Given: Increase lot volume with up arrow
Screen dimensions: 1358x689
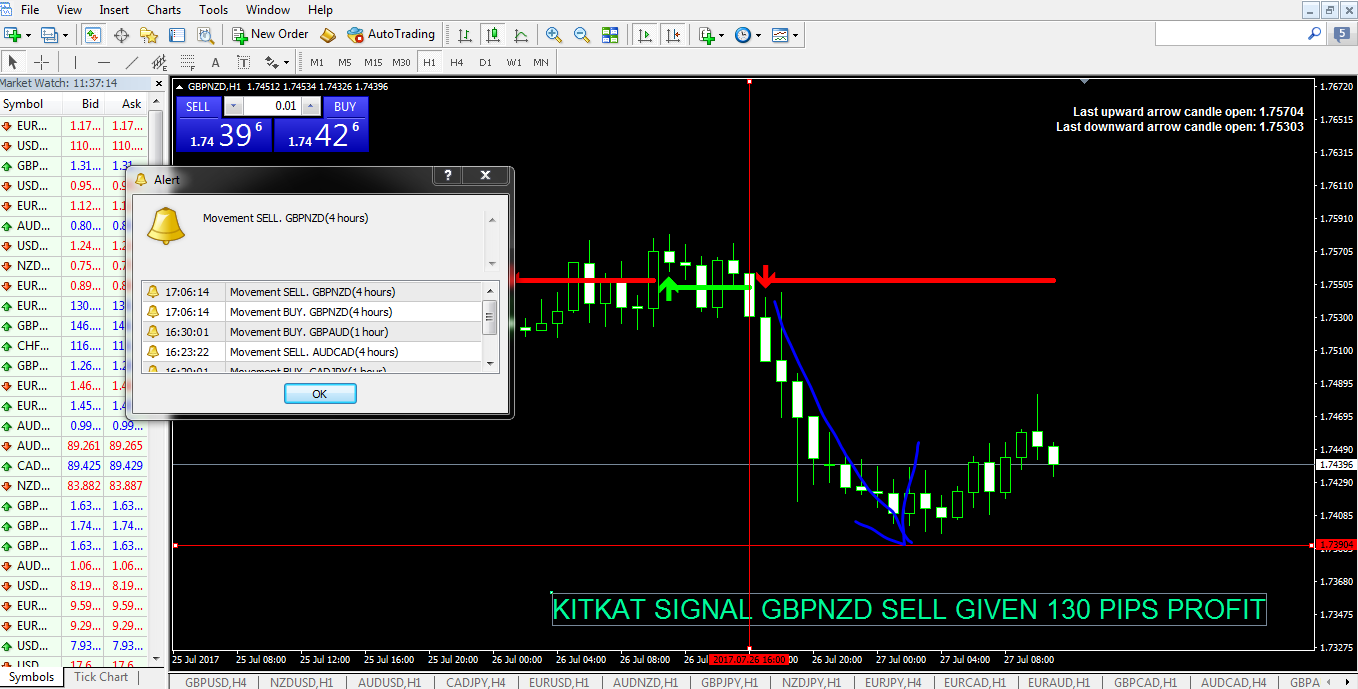Looking at the screenshot, I should (x=311, y=107).
